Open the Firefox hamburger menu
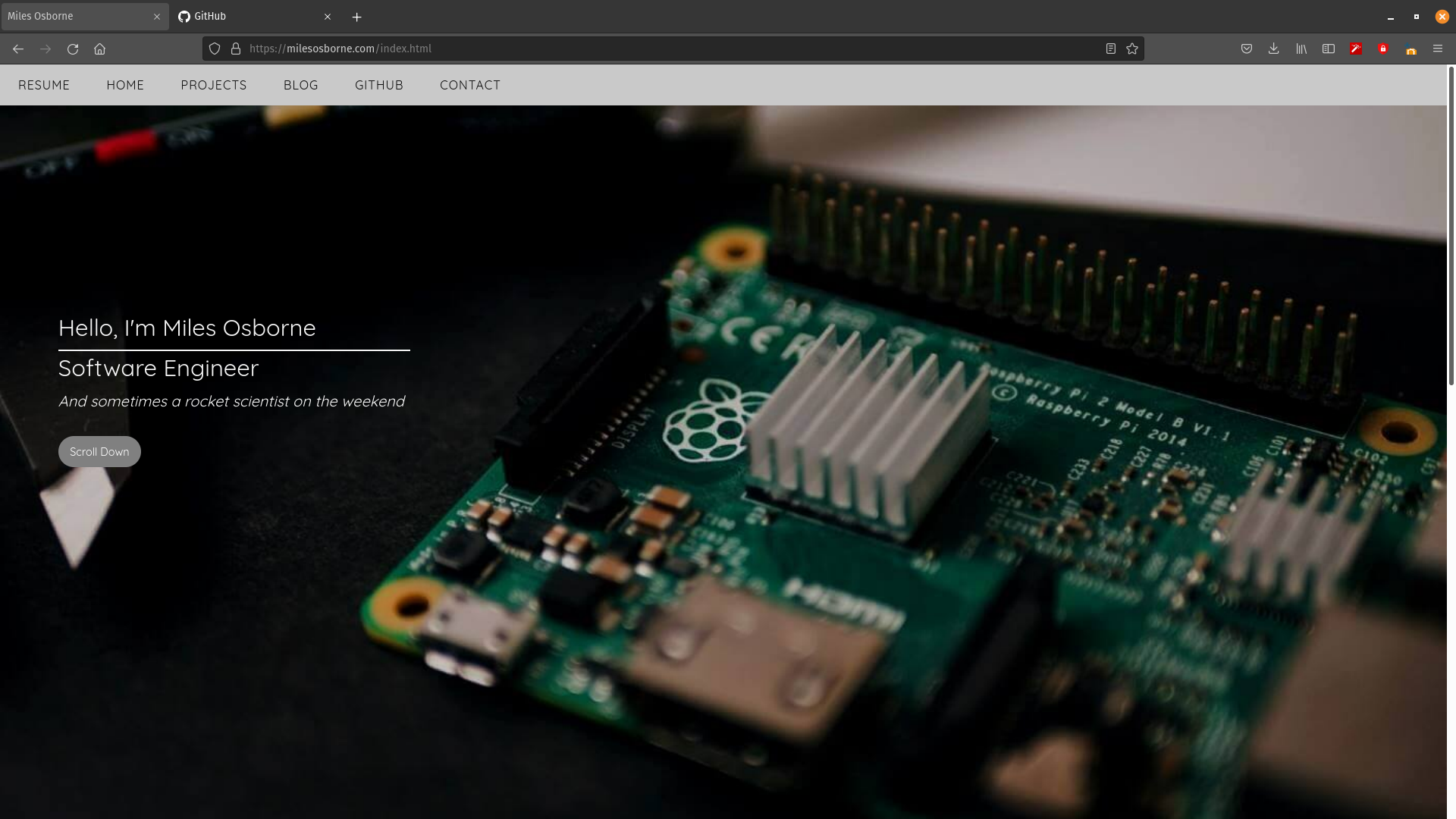1456x819 pixels. [x=1438, y=49]
